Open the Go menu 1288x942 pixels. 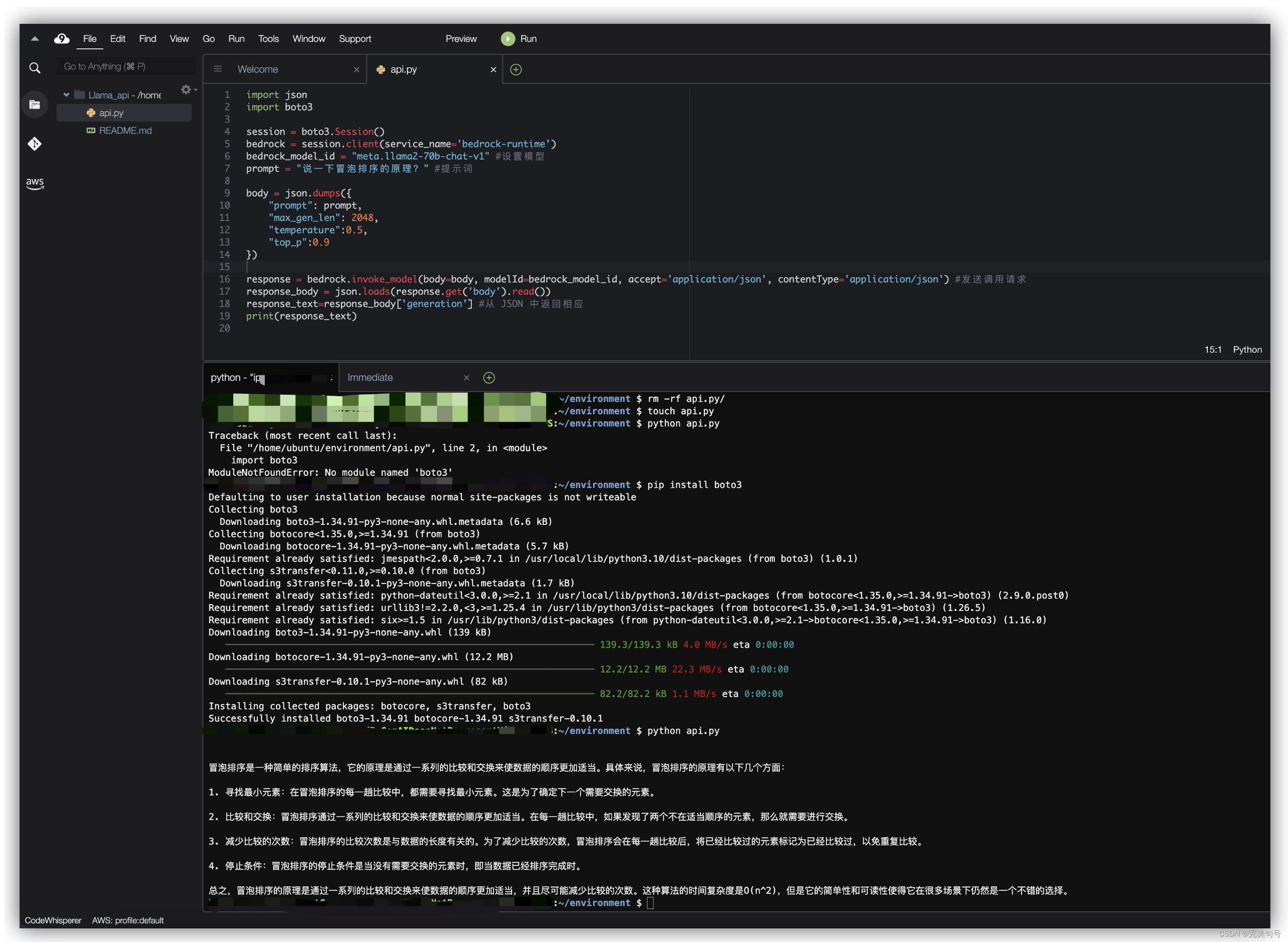pyautogui.click(x=209, y=39)
